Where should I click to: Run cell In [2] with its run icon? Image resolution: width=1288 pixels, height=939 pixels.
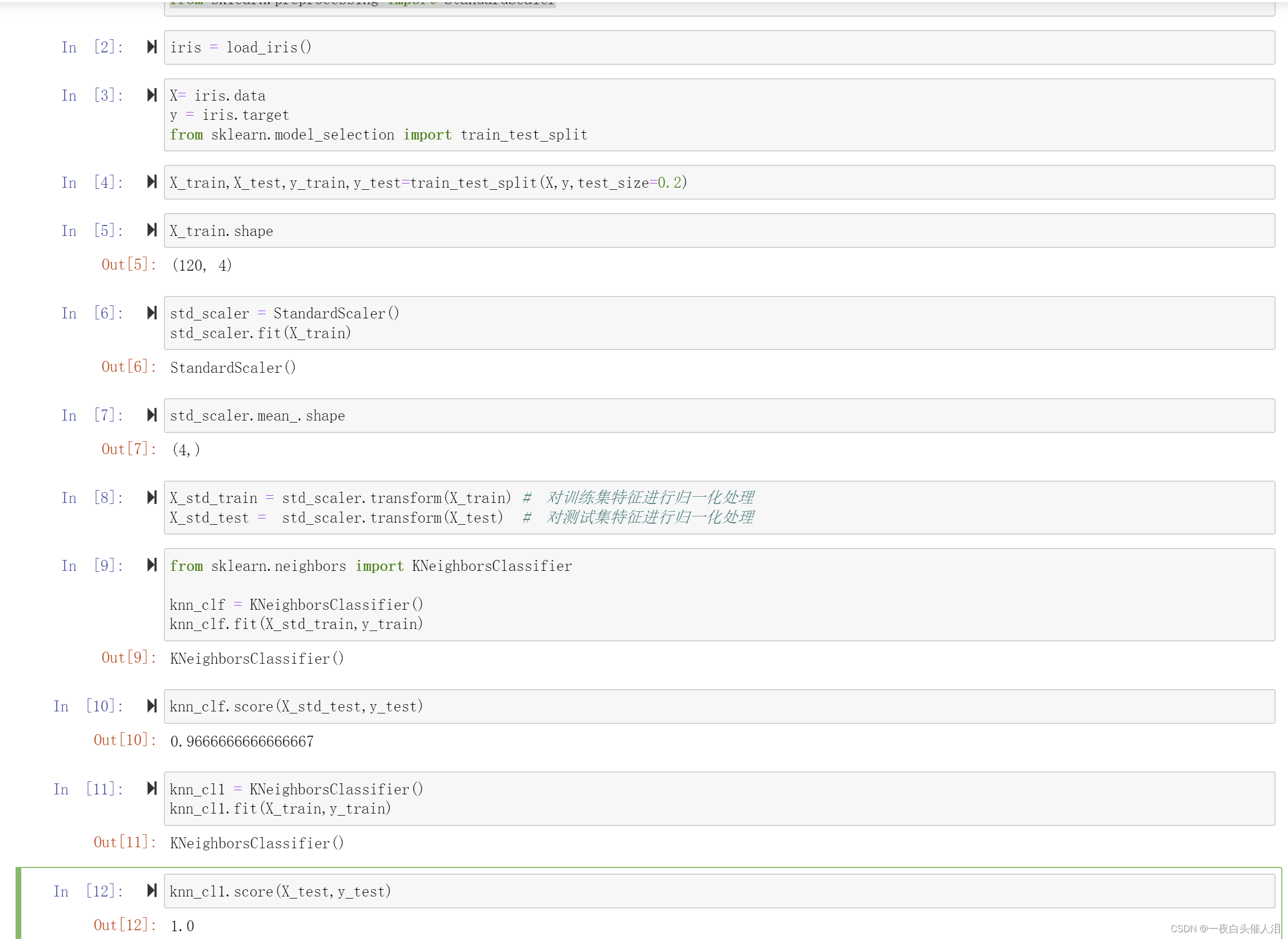152,47
